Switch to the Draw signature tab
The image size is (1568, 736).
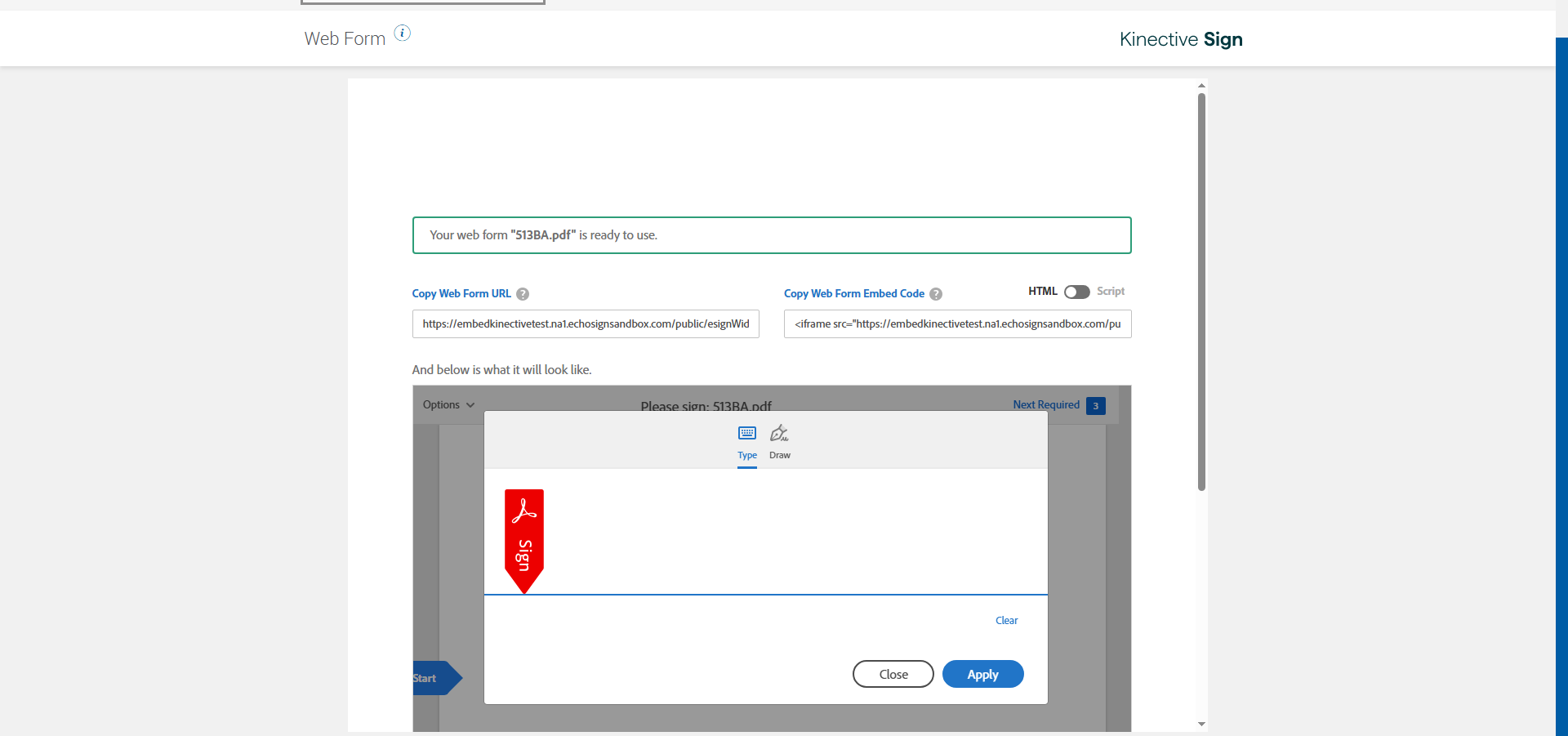point(780,442)
